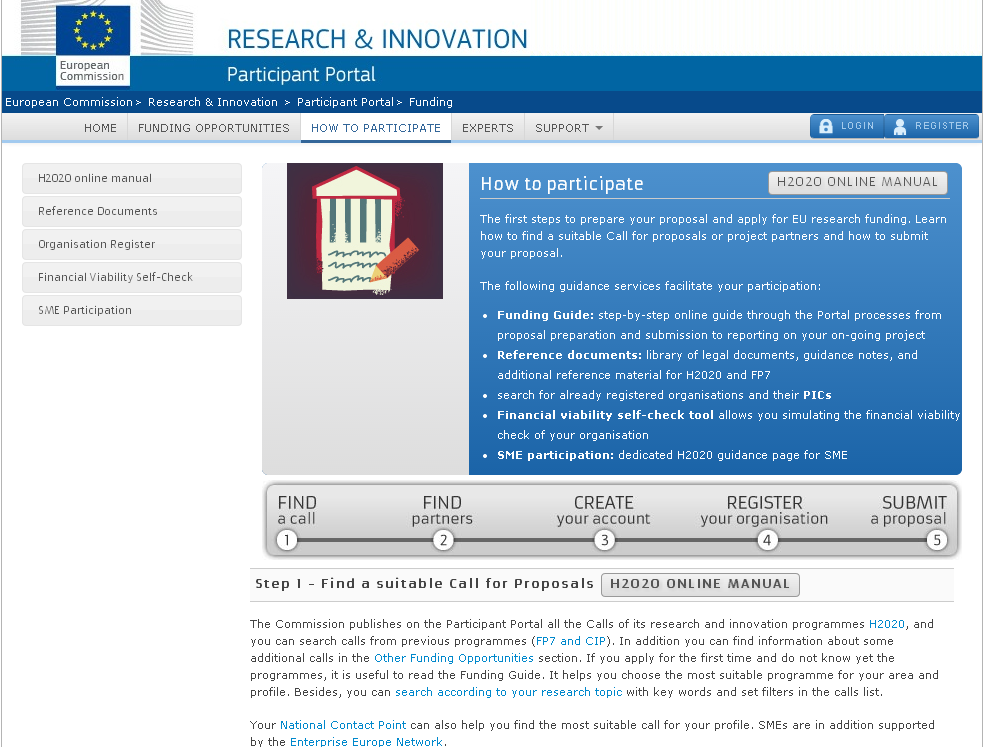Click the PICs bullet text

click(x=817, y=395)
